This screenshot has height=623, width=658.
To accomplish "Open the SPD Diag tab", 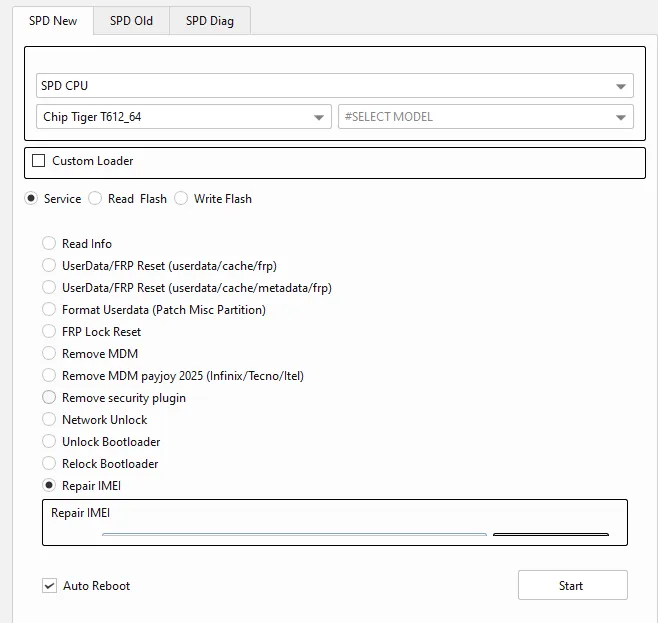I will coord(209,21).
